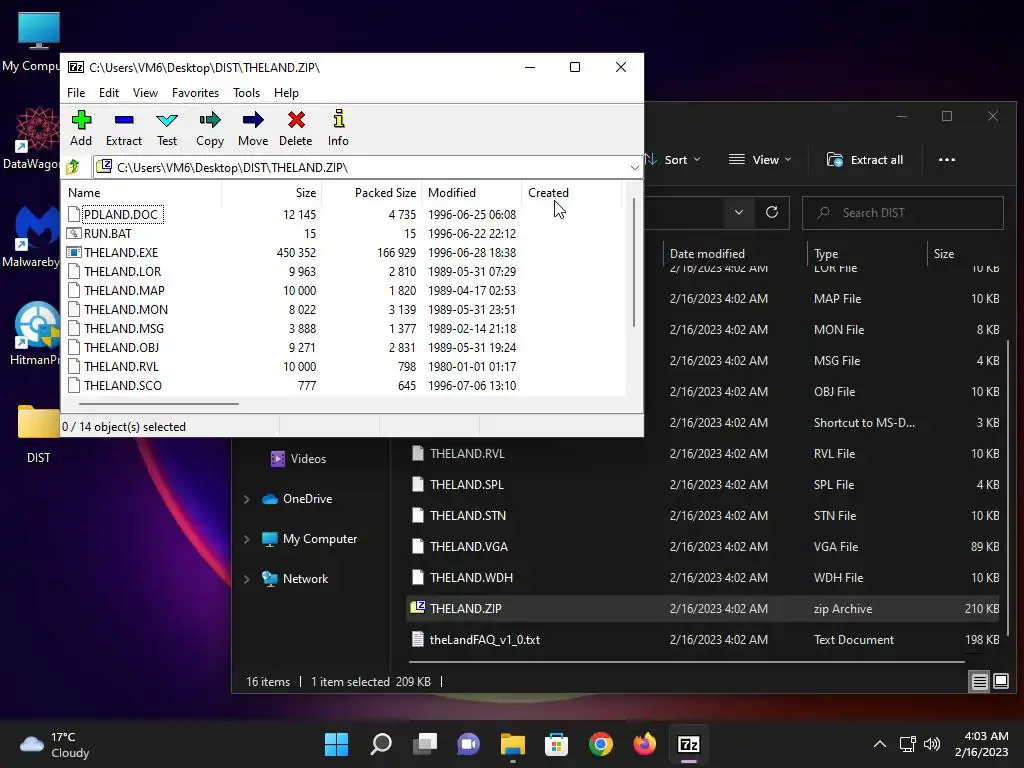Launch Google Chrome from taskbar
This screenshot has width=1024, height=768.
pyautogui.click(x=600, y=744)
